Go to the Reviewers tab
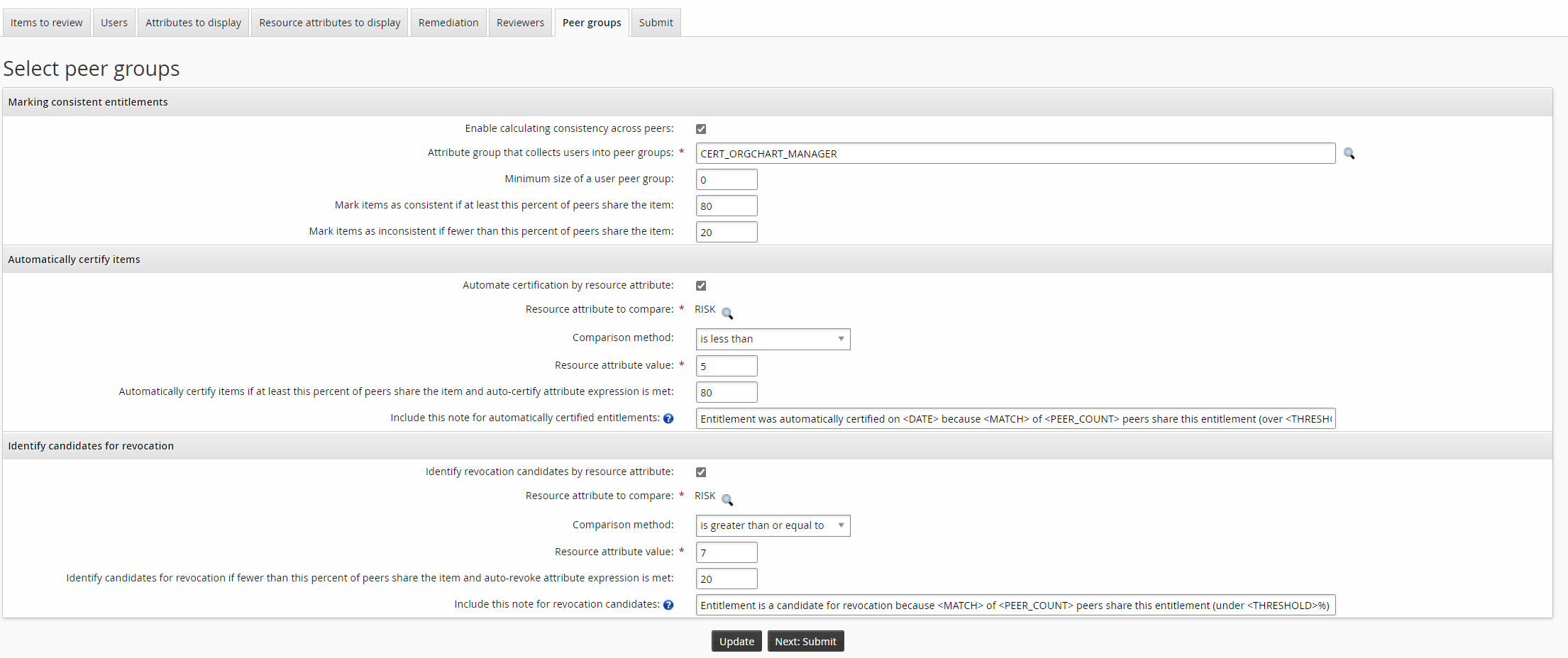1568x658 pixels. tap(520, 23)
